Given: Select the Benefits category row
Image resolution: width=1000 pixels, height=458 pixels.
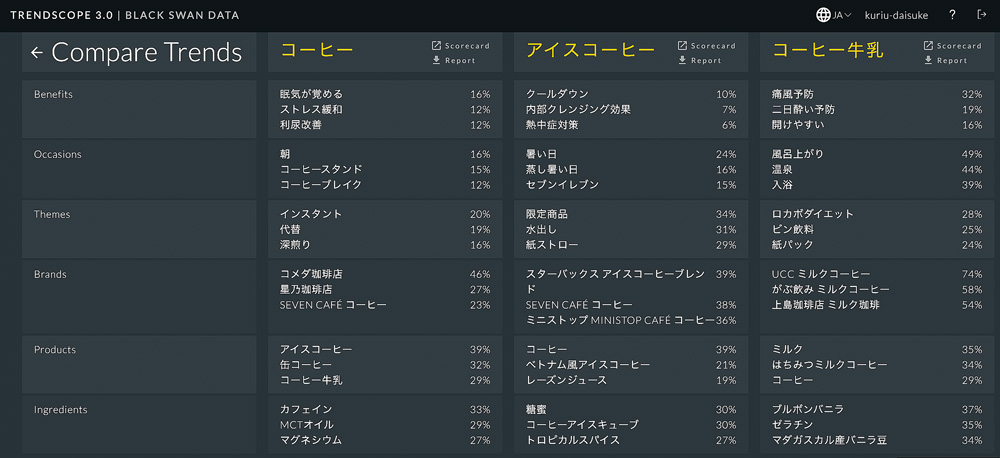Looking at the screenshot, I should (139, 109).
